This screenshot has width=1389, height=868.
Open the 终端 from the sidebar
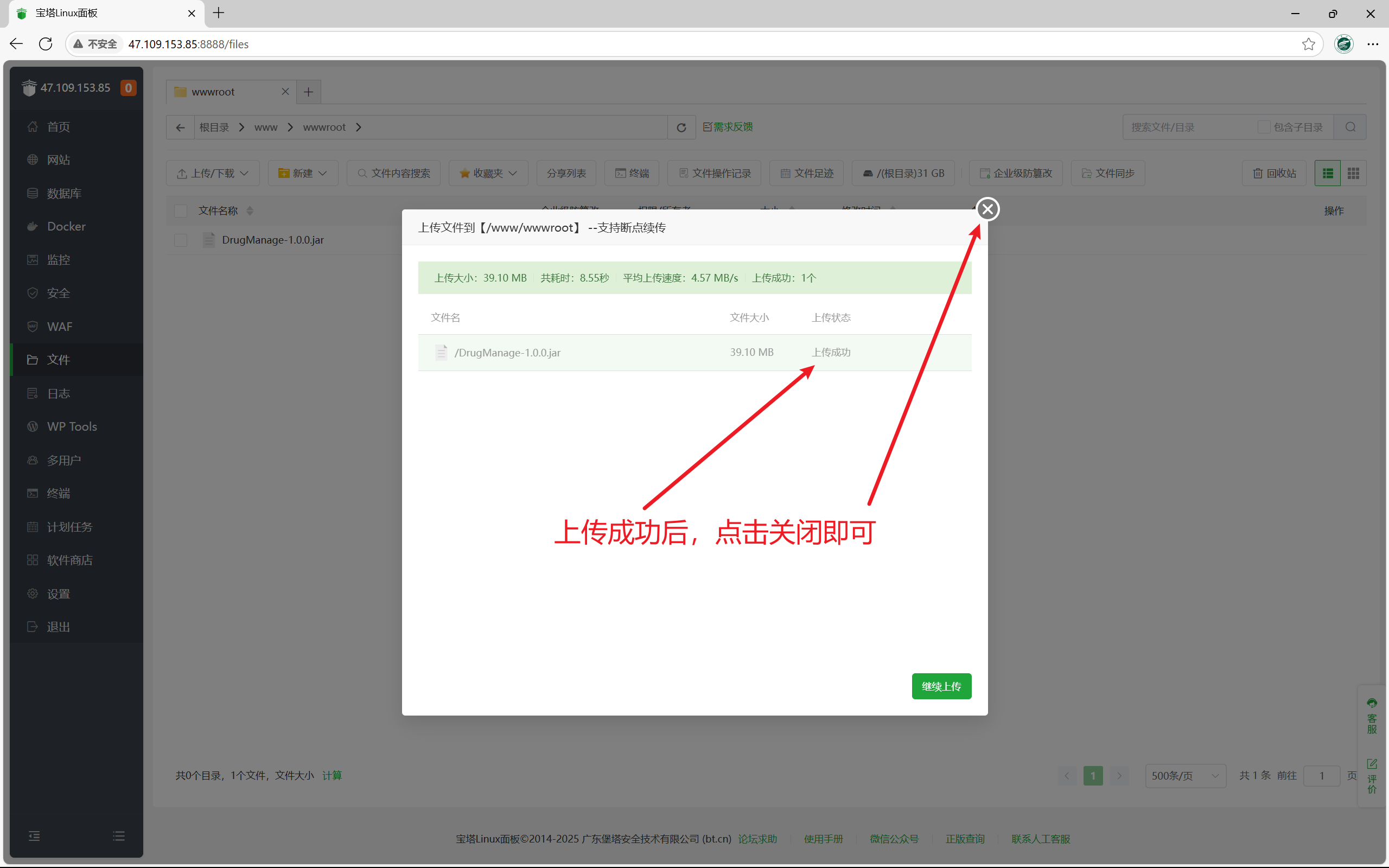coord(58,493)
